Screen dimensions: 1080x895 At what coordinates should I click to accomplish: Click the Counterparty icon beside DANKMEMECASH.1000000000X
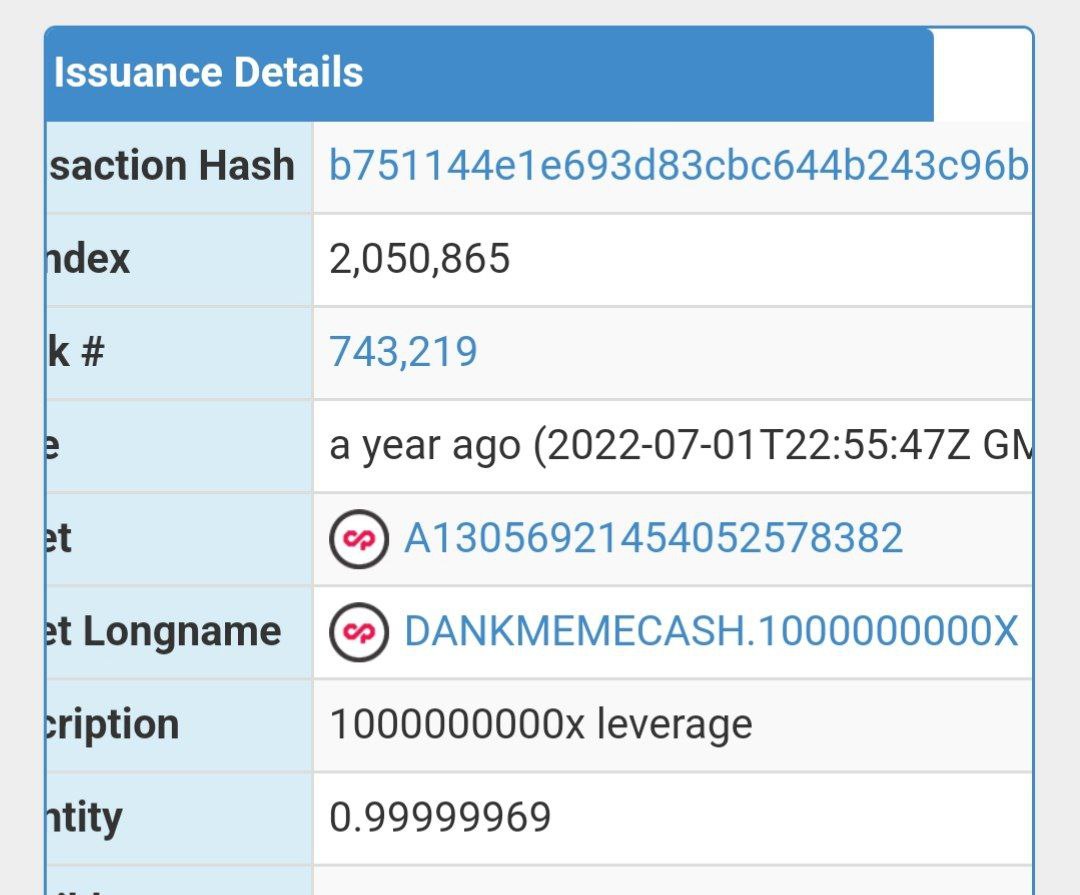(x=358, y=632)
